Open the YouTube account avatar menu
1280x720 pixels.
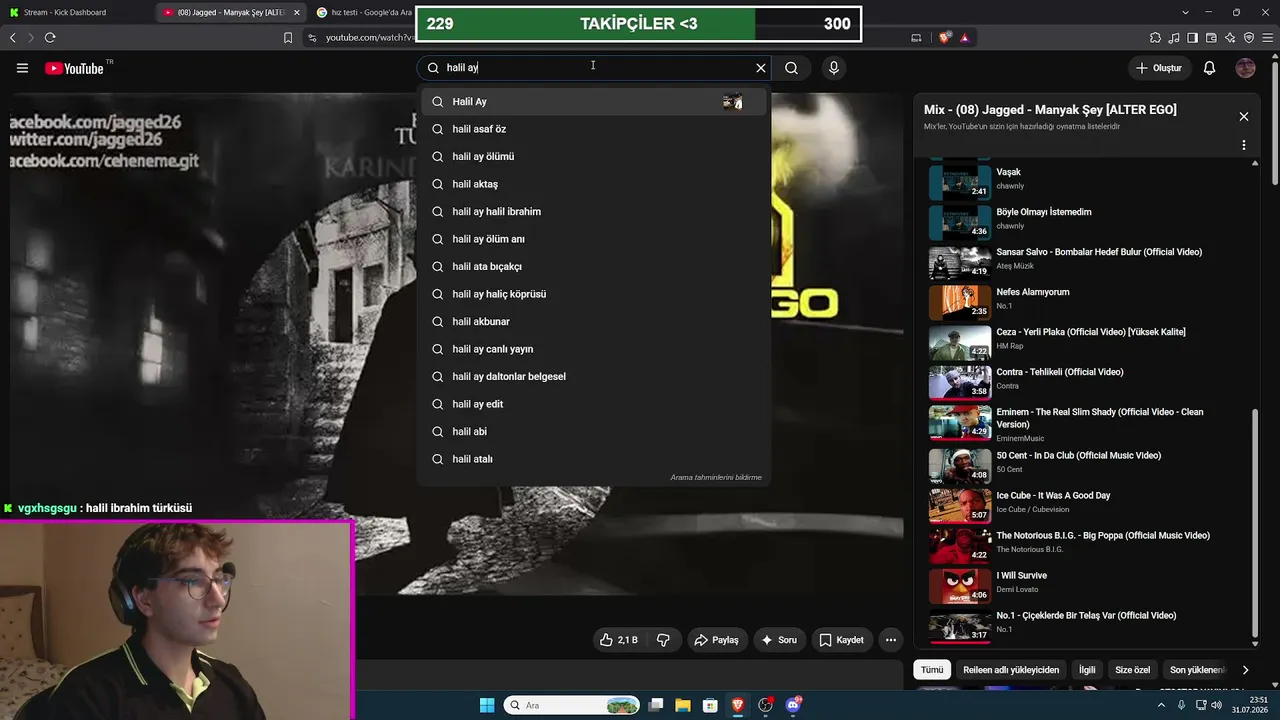[1245, 68]
